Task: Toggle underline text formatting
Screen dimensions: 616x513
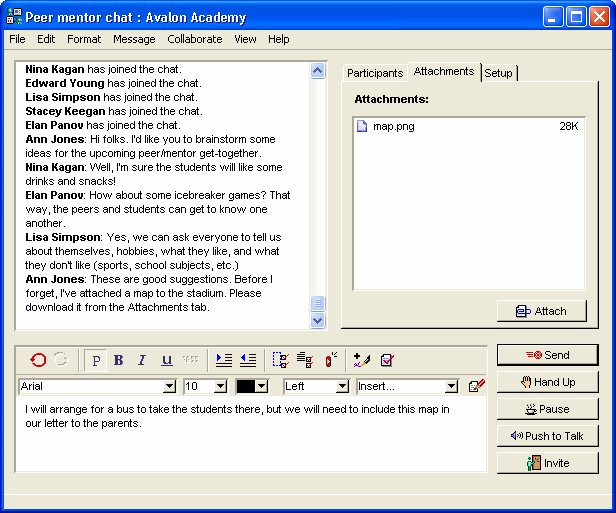Action: click(x=166, y=360)
